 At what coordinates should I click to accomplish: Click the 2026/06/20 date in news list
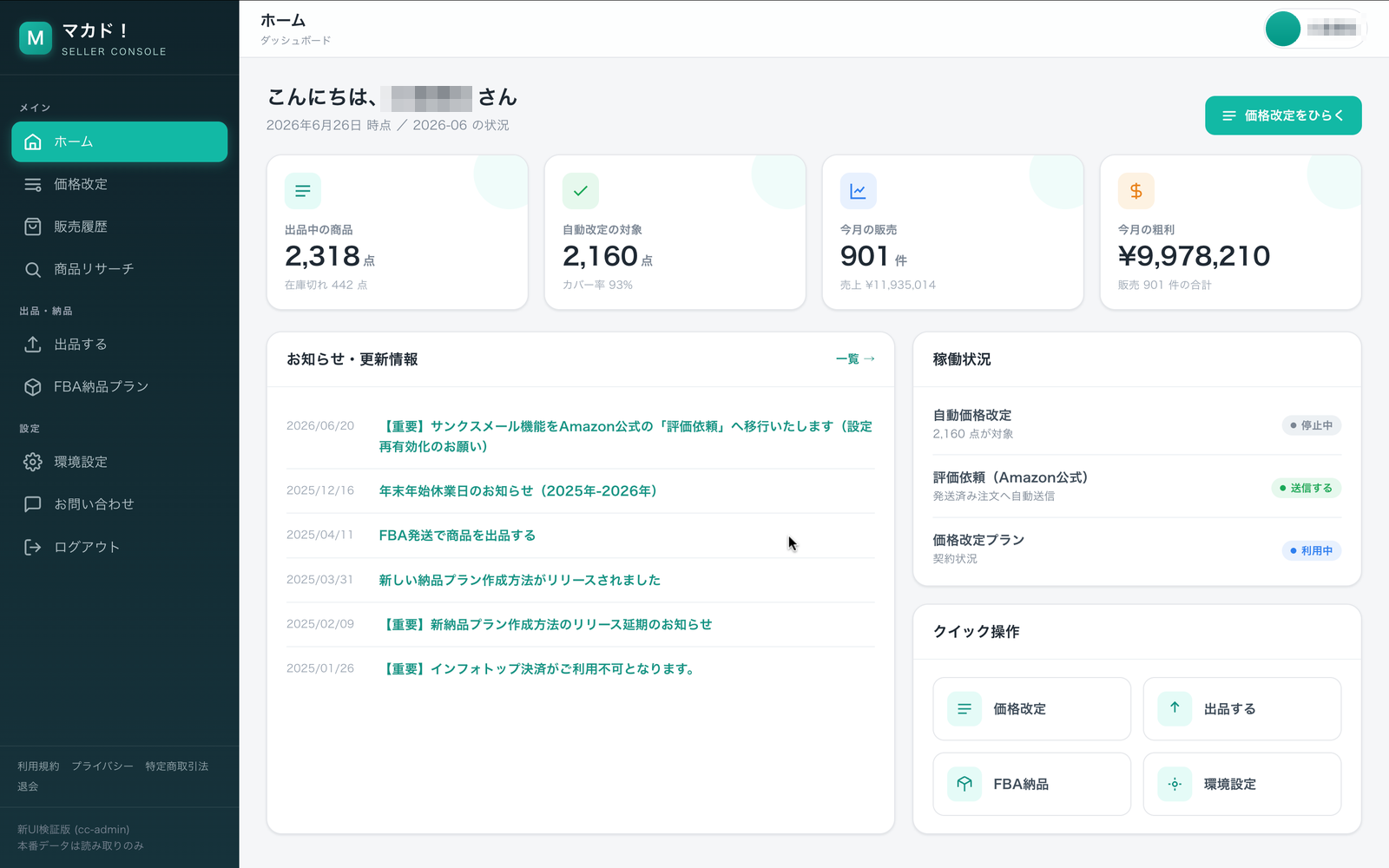(320, 426)
